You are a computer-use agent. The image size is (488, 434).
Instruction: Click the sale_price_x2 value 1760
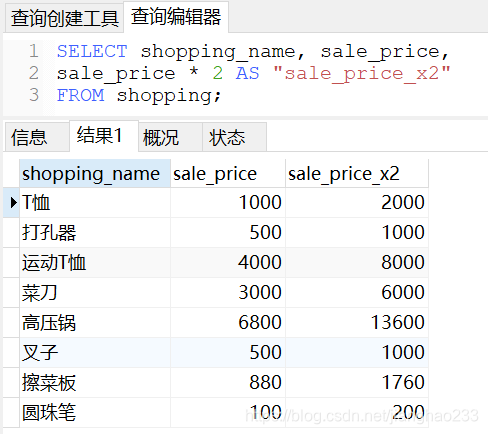[x=357, y=382]
